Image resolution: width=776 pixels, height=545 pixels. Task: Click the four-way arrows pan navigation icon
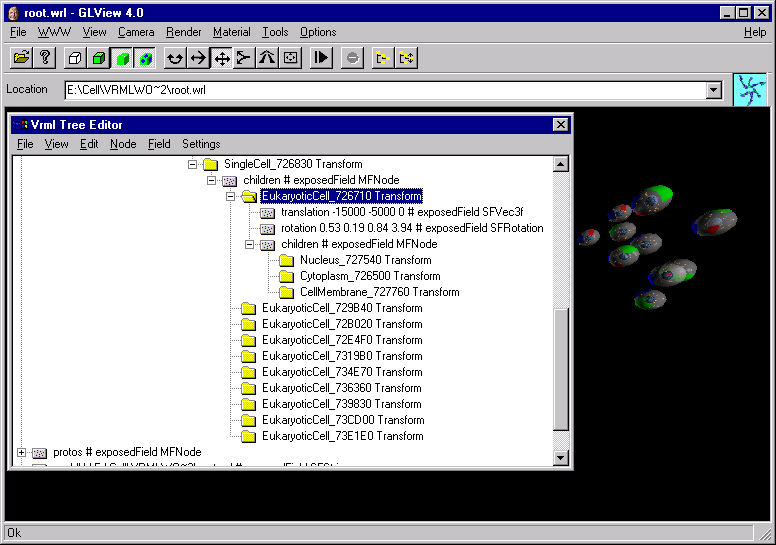click(x=221, y=58)
